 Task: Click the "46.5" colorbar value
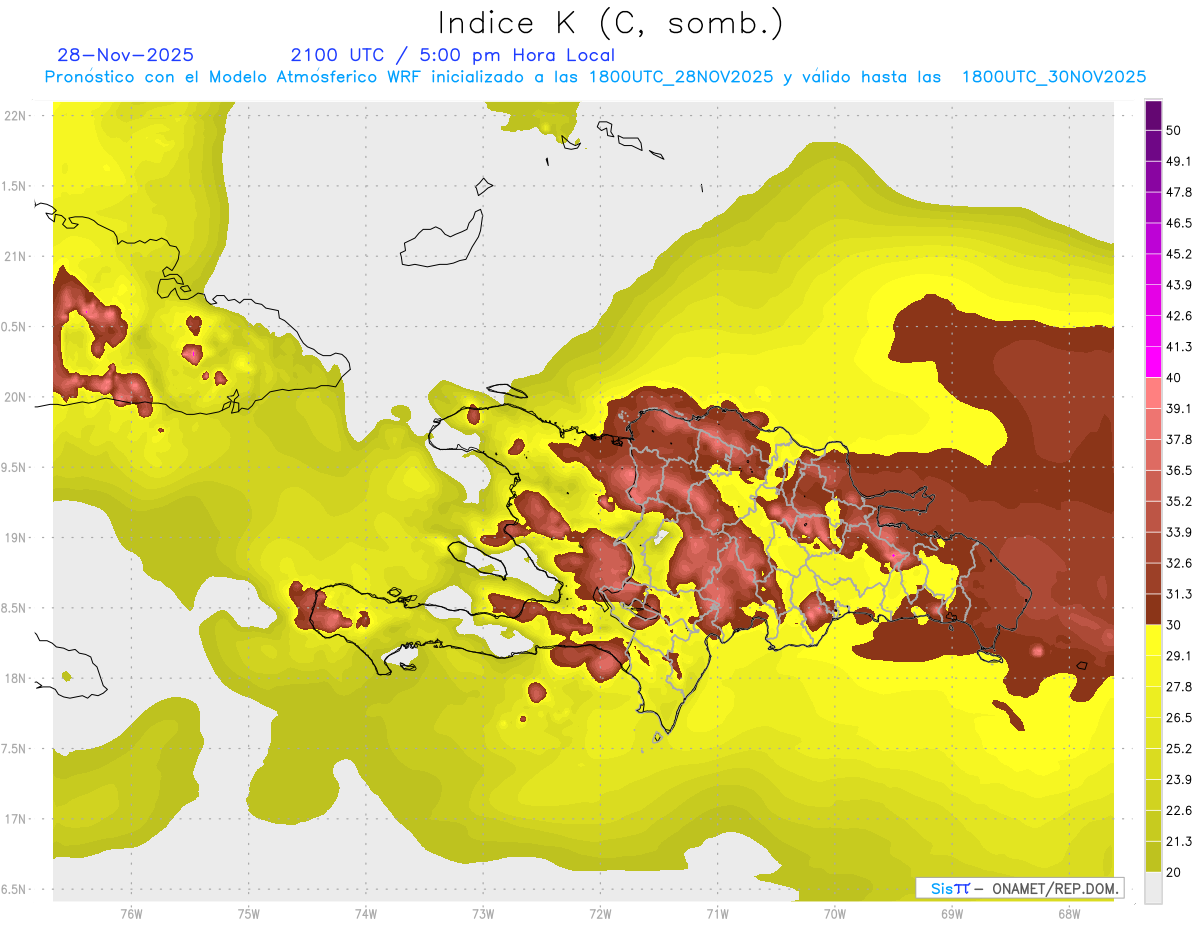pos(1179,223)
